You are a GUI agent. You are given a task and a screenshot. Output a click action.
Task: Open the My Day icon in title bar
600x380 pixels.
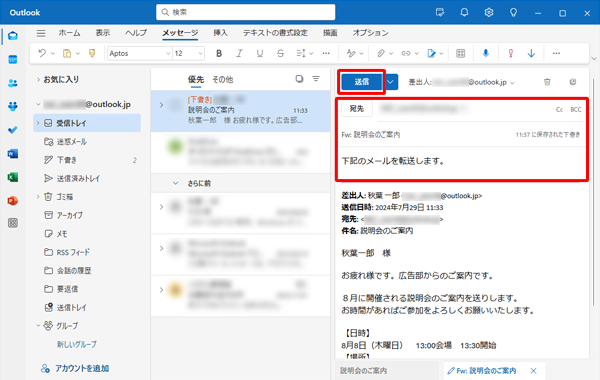pos(440,13)
